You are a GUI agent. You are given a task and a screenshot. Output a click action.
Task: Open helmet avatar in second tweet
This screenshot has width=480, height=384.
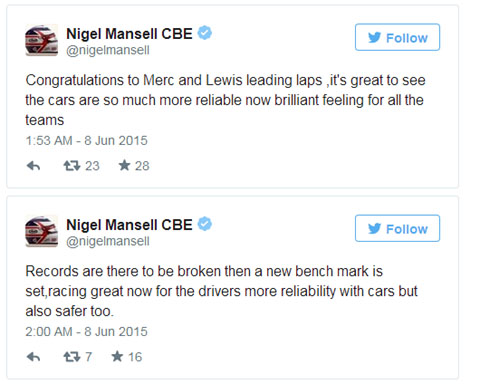coord(42,231)
